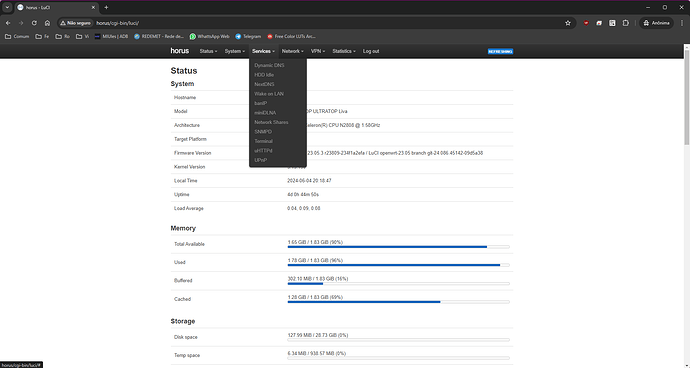Open the white page-layout extension icon
Image resolution: width=690 pixels, height=368 pixels.
click(612, 23)
